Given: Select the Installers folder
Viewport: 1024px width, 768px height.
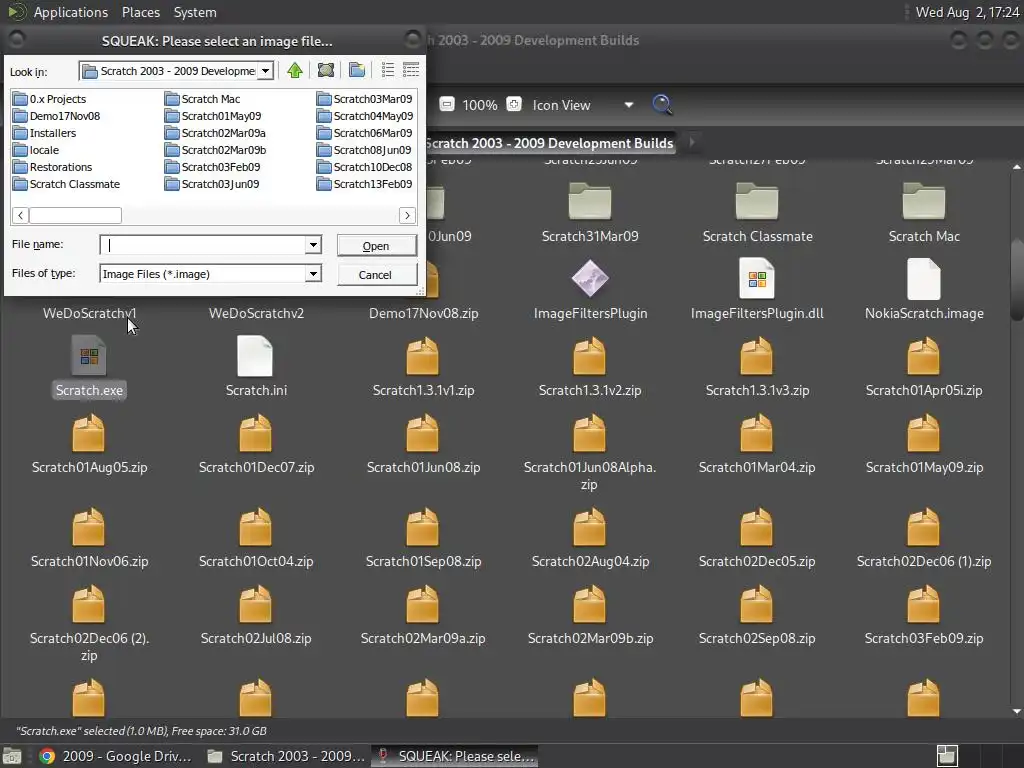Looking at the screenshot, I should (45, 133).
